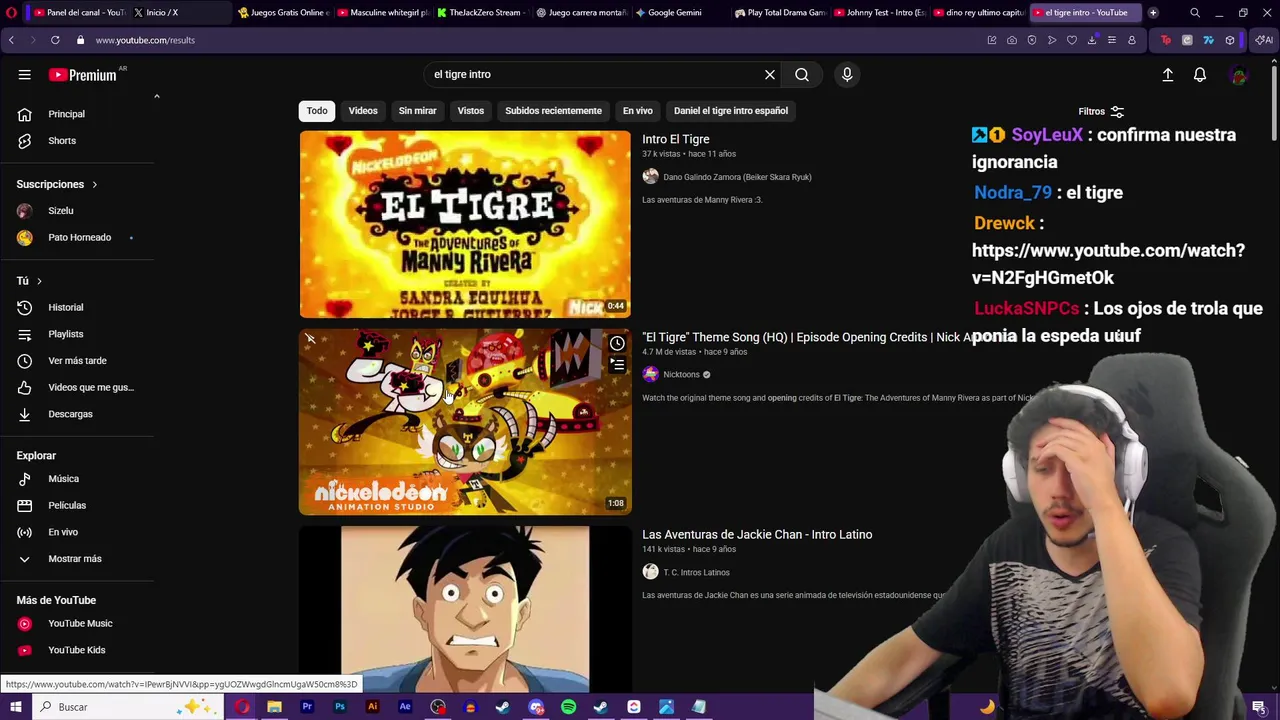
Task: Open the Opera heart bookmark icon
Action: click(x=1072, y=40)
